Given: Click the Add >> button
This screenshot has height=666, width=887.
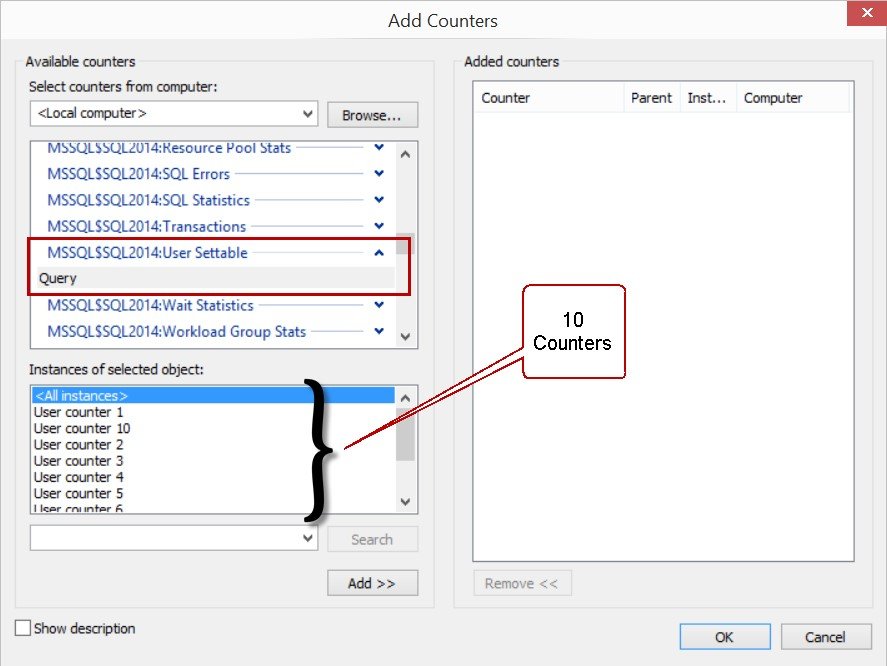Looking at the screenshot, I should click(x=372, y=583).
